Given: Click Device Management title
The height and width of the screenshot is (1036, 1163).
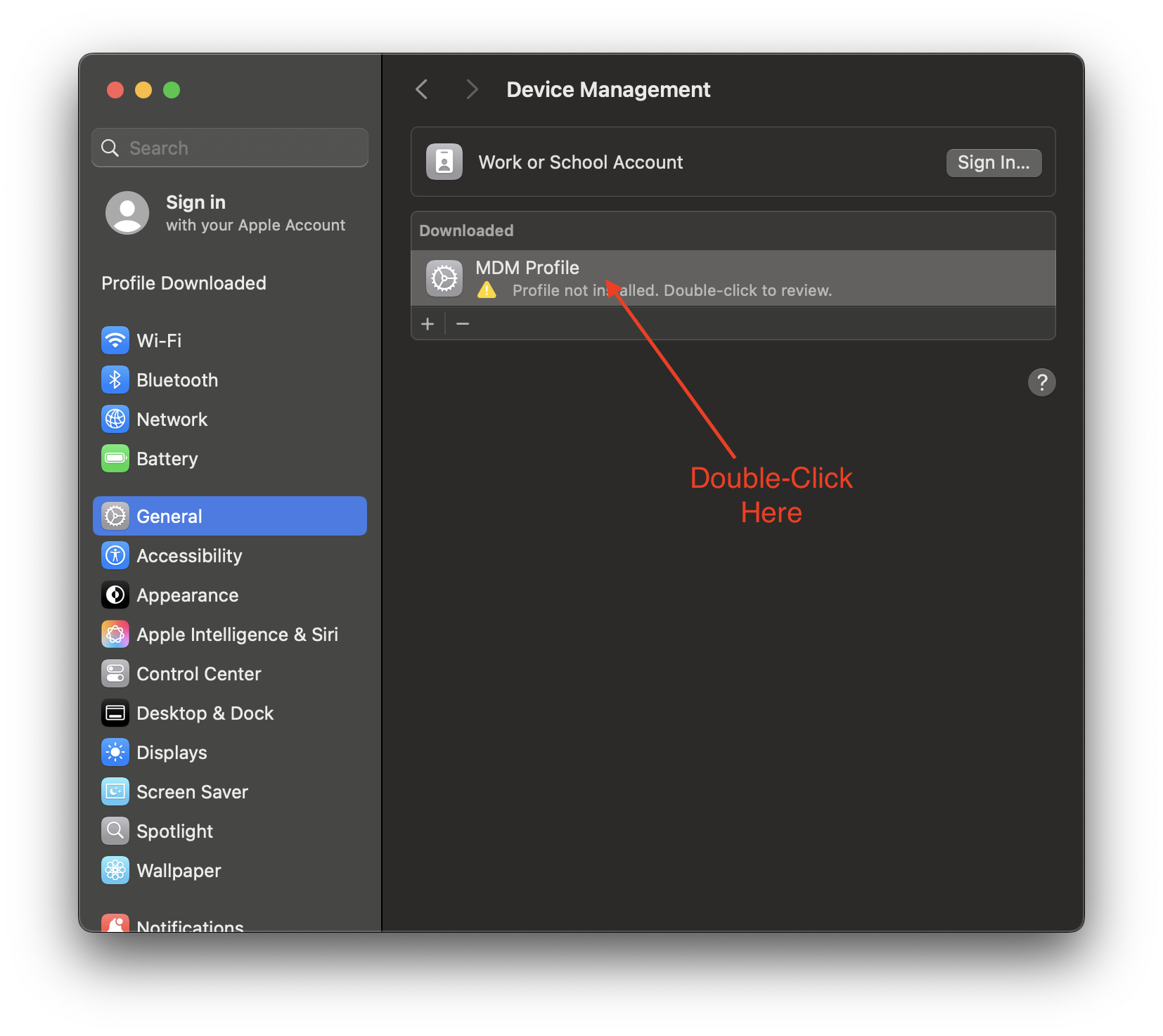Looking at the screenshot, I should click(608, 90).
